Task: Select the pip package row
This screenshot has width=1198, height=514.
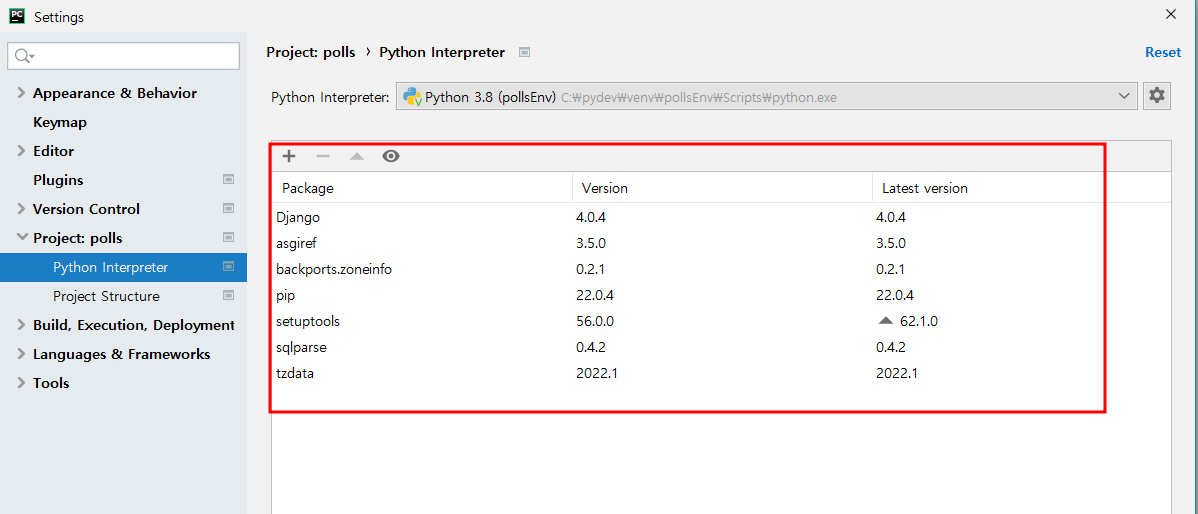Action: [x=721, y=296]
